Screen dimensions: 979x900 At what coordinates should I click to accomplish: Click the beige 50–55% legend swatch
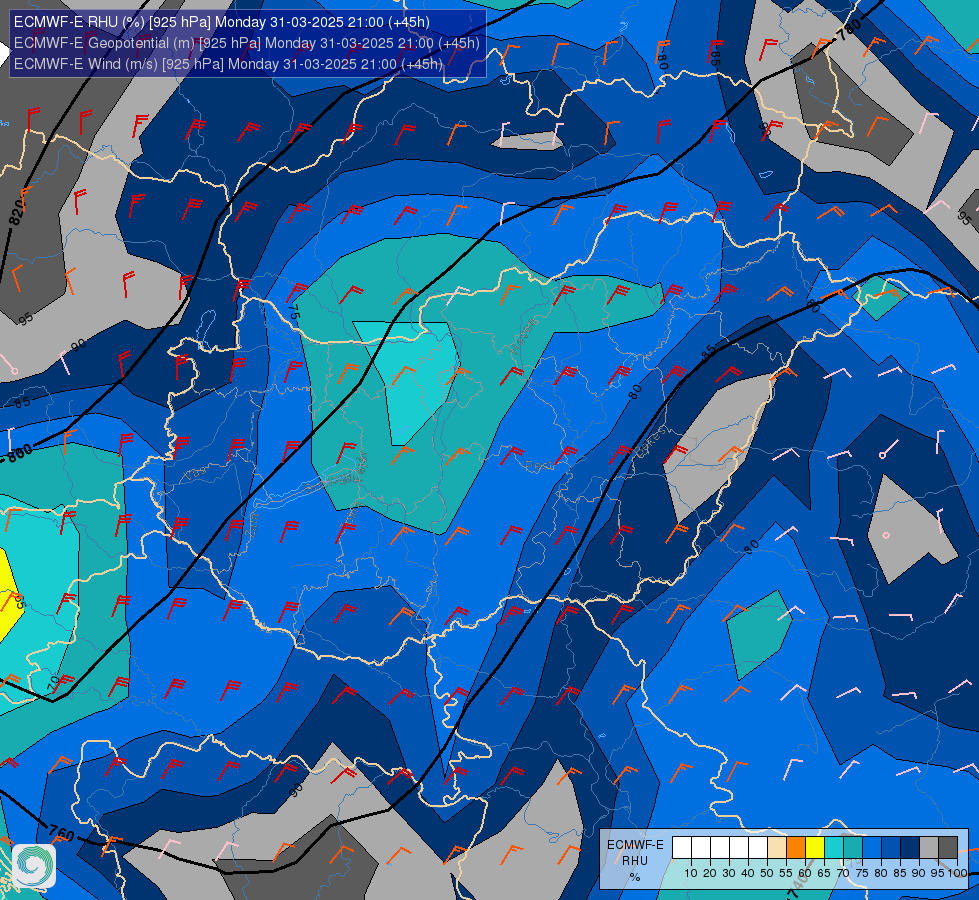click(777, 847)
